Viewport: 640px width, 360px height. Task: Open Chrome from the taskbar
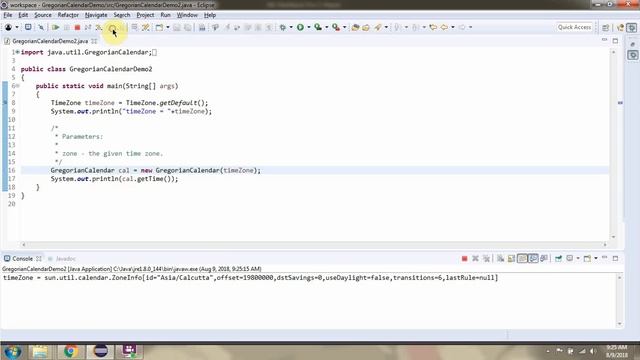point(70,351)
